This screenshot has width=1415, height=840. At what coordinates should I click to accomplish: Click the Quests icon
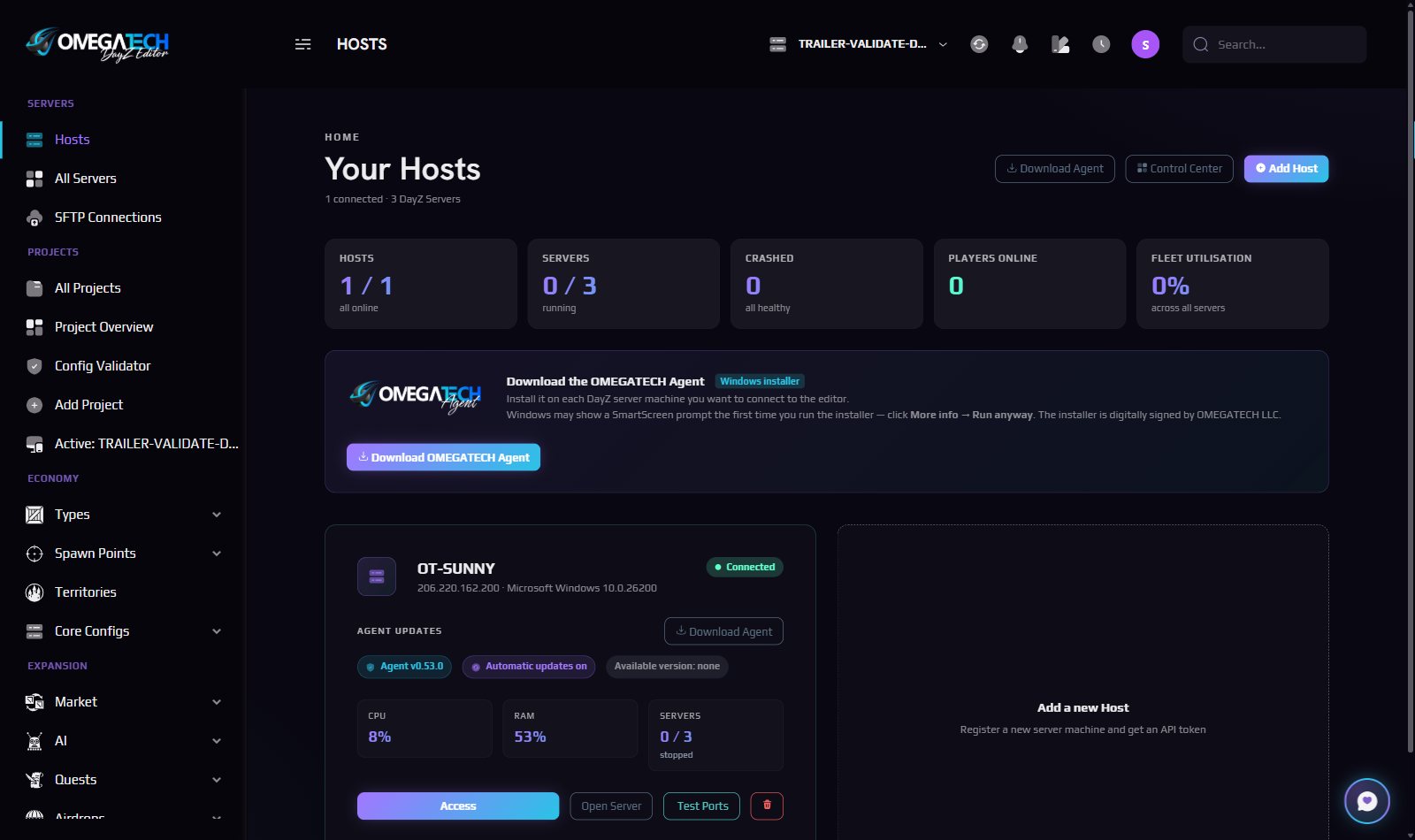[34, 780]
